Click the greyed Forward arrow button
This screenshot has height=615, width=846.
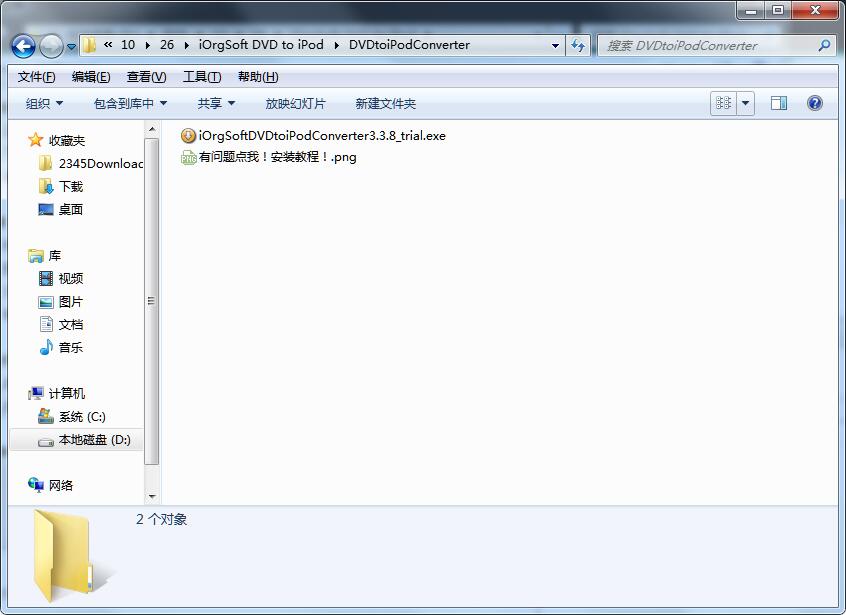(x=52, y=46)
